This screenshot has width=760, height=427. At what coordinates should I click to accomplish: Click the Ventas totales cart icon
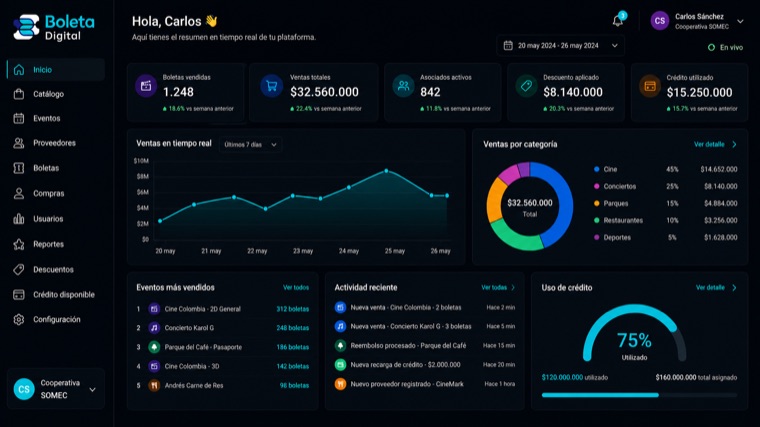[x=272, y=86]
